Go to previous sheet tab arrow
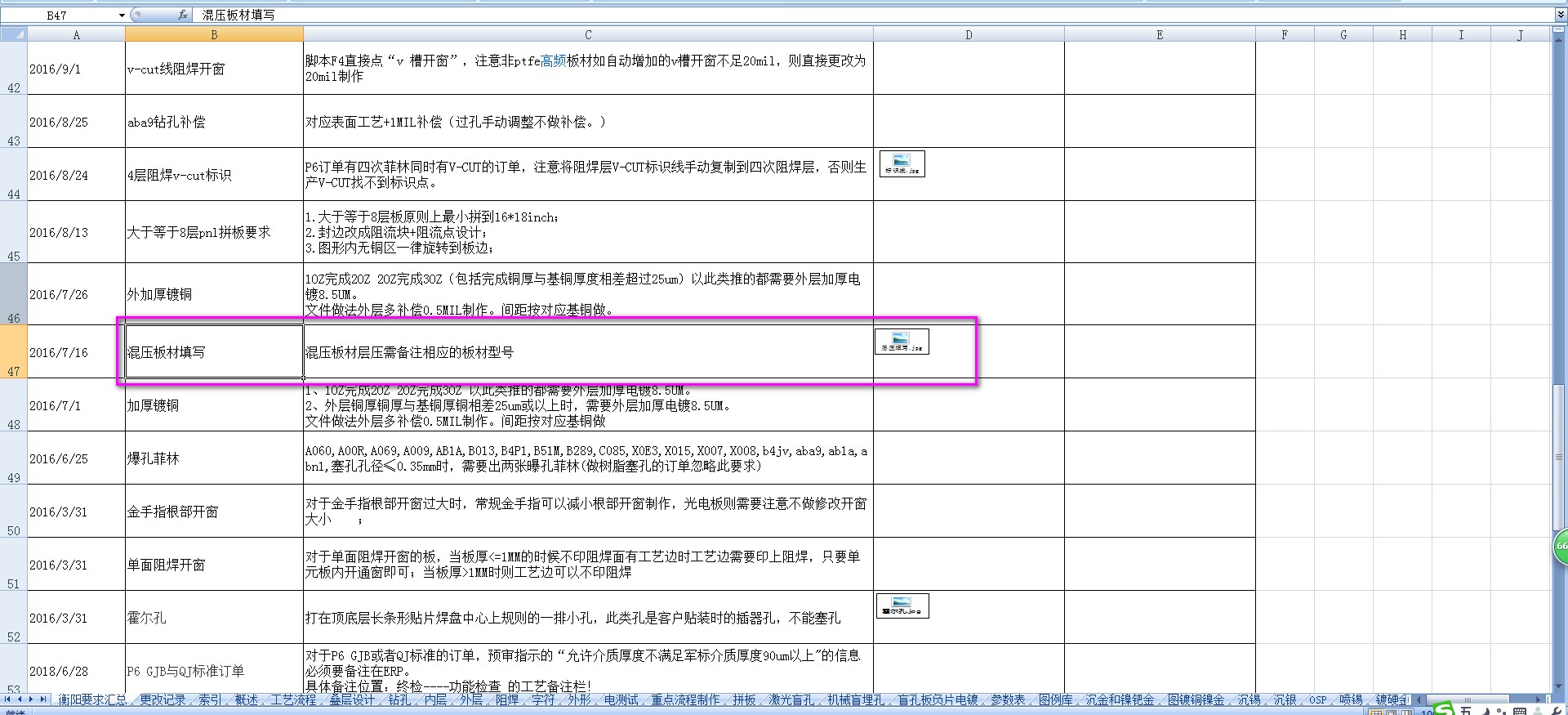The width and height of the screenshot is (1568, 715). coord(20,699)
